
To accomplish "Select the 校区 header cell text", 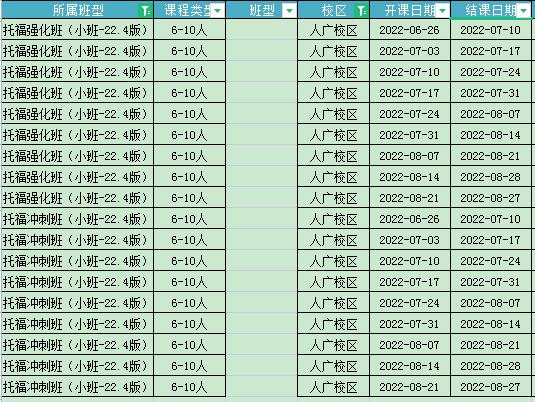I will coord(334,11).
